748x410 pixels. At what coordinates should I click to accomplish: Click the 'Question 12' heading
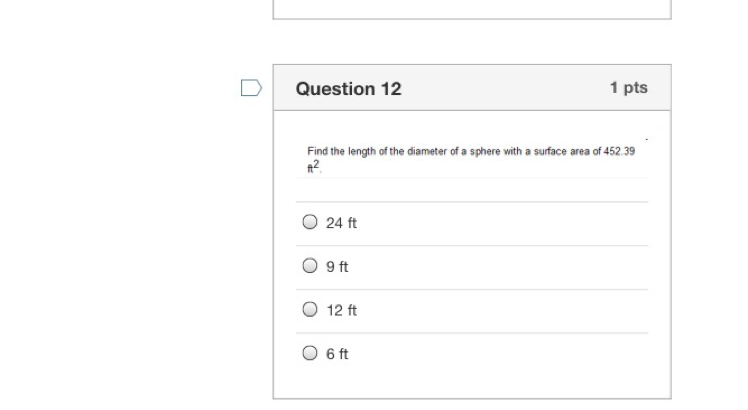point(348,88)
